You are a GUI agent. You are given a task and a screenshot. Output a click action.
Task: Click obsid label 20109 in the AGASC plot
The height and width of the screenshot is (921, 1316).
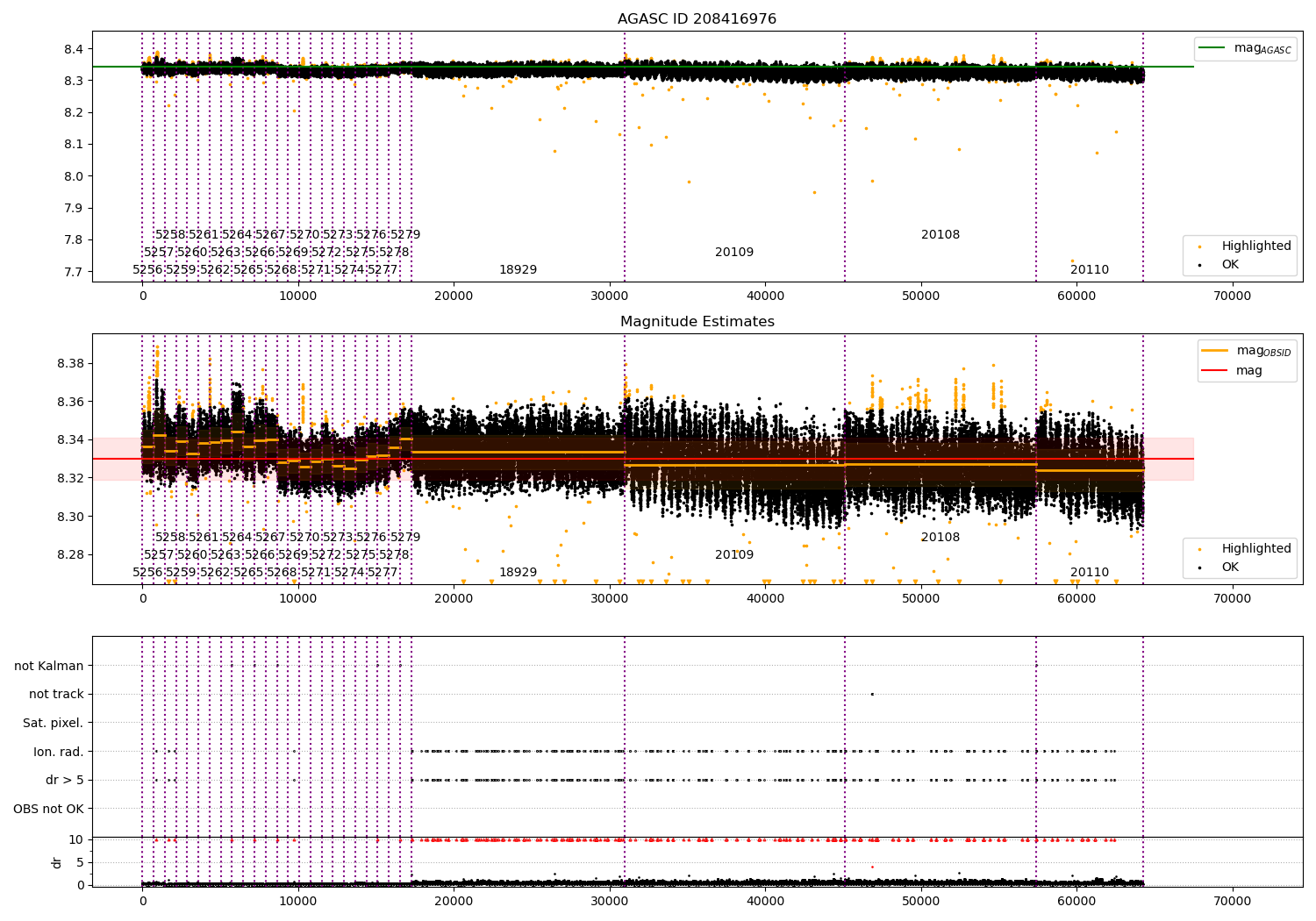coord(734,253)
